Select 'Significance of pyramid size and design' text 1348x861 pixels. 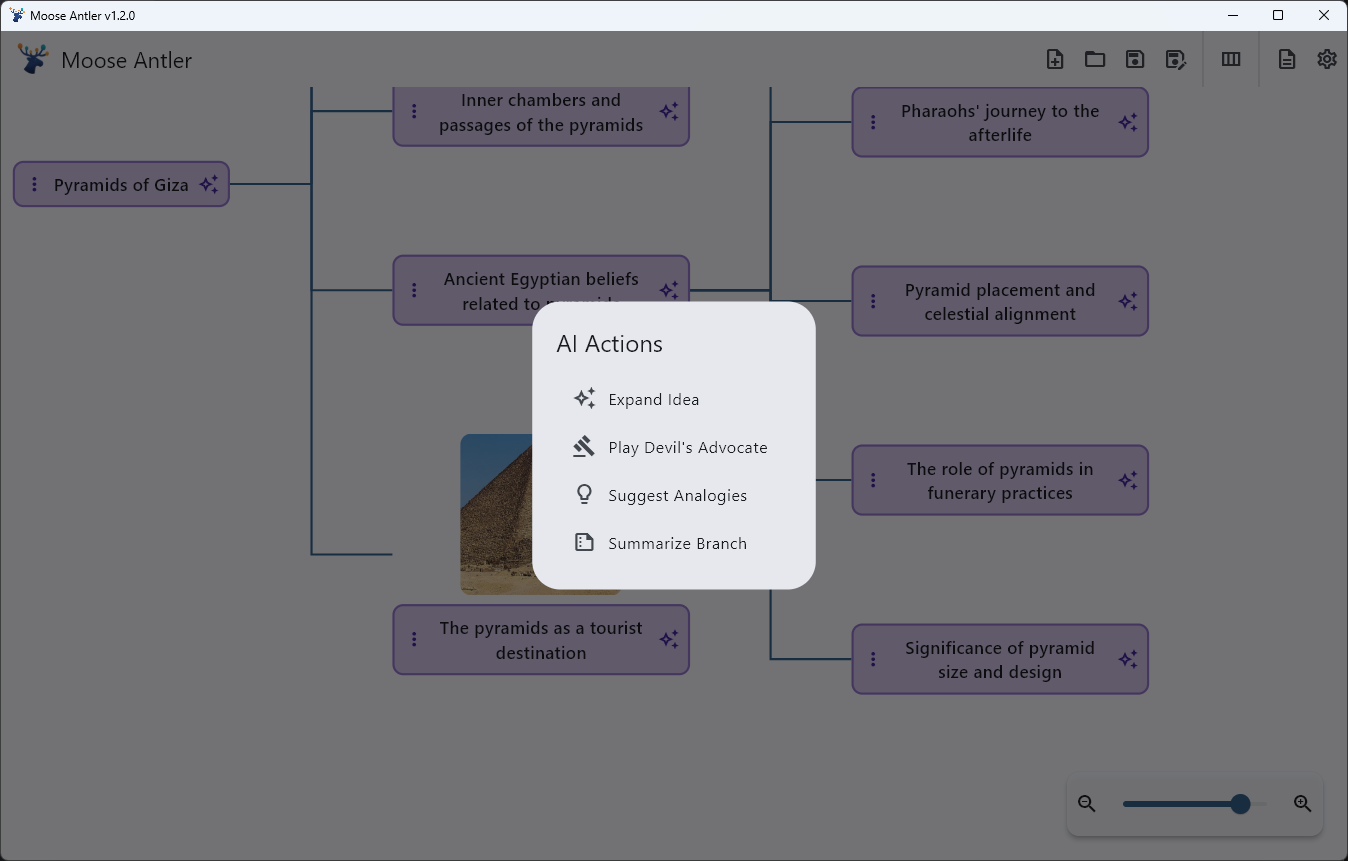(1000, 660)
